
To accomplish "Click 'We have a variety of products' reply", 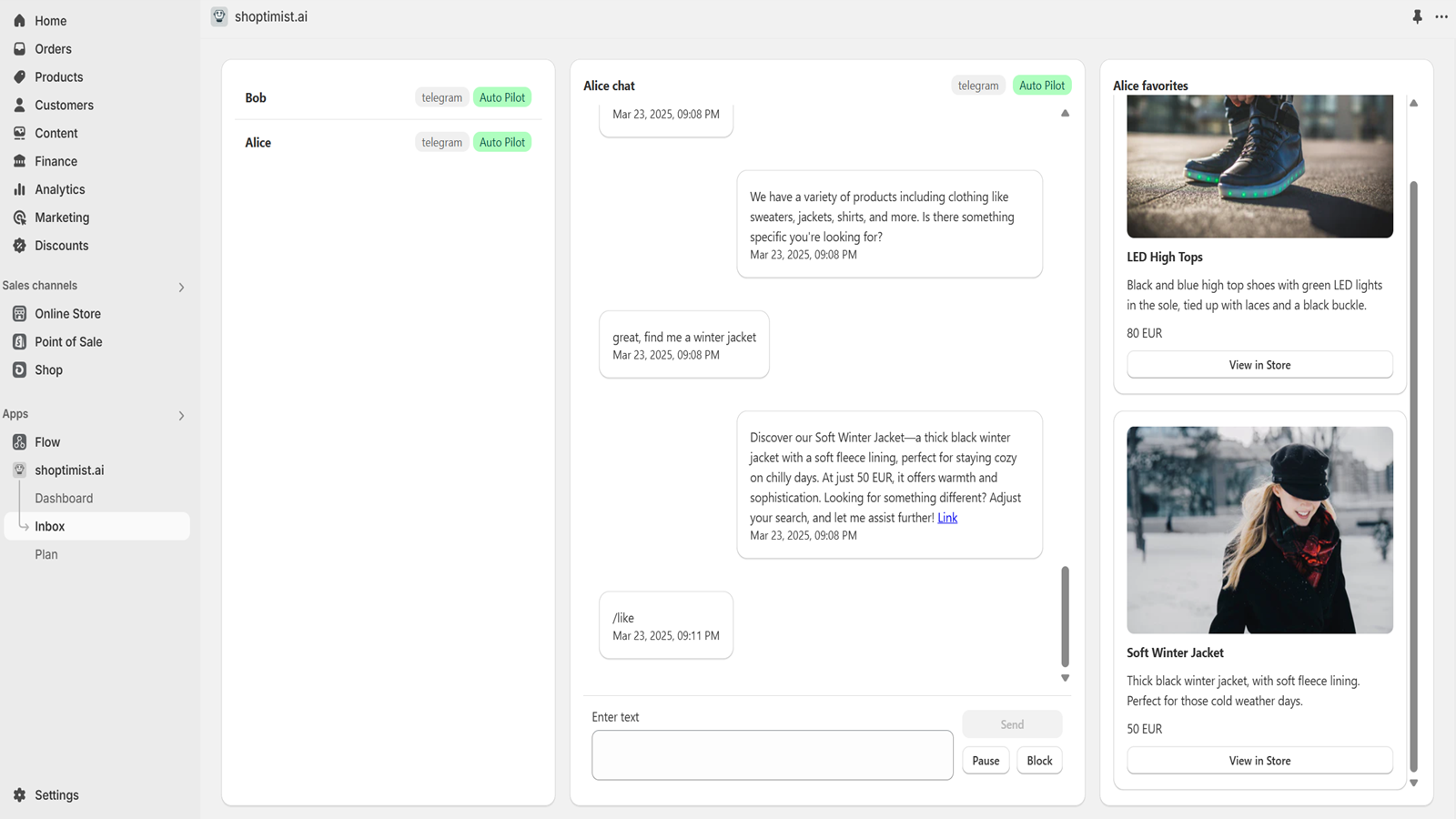I will coord(890,224).
